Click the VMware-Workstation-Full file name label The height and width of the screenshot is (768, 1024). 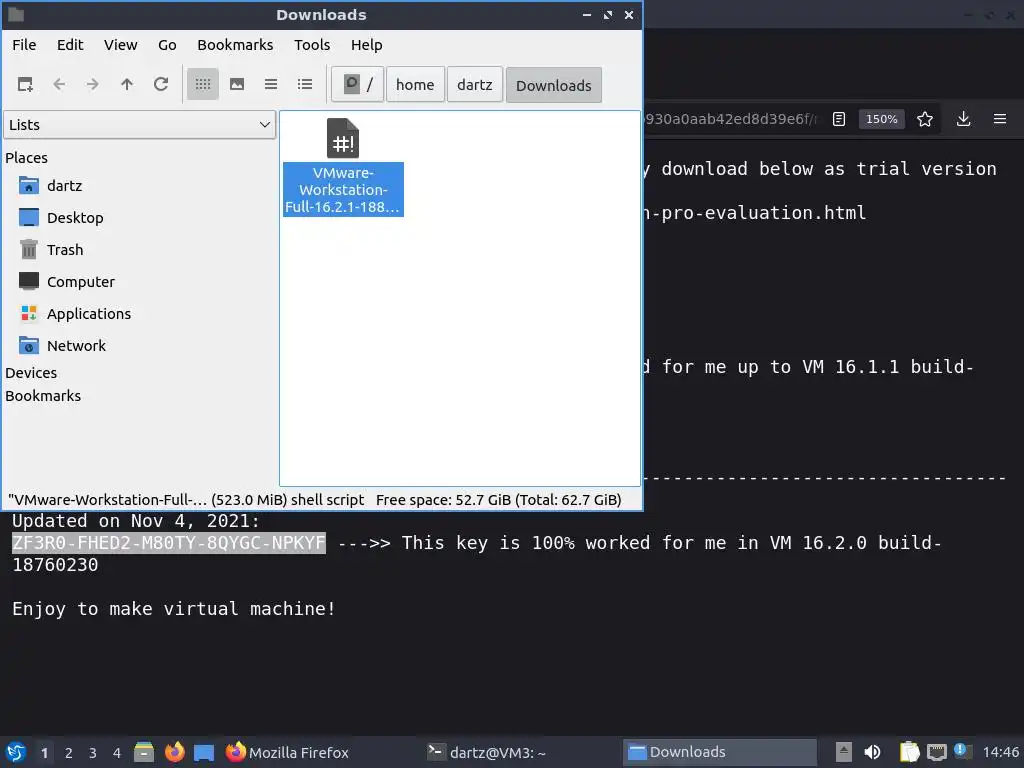click(344, 189)
